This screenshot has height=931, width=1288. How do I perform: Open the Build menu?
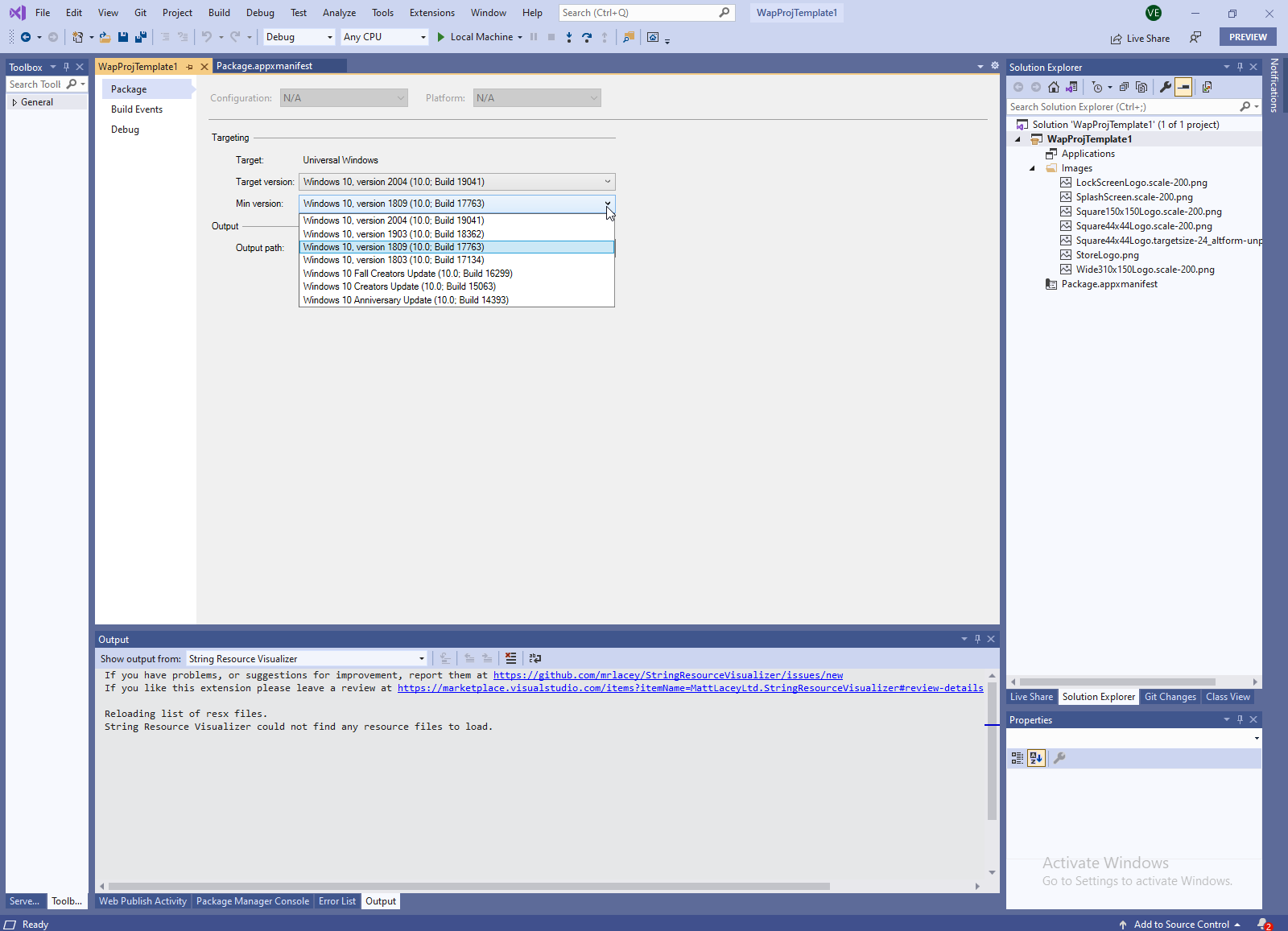pos(219,13)
